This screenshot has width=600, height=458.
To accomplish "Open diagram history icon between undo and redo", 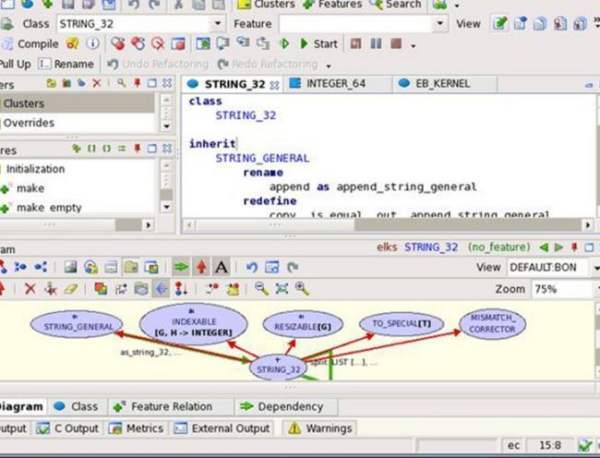I will click(x=272, y=267).
